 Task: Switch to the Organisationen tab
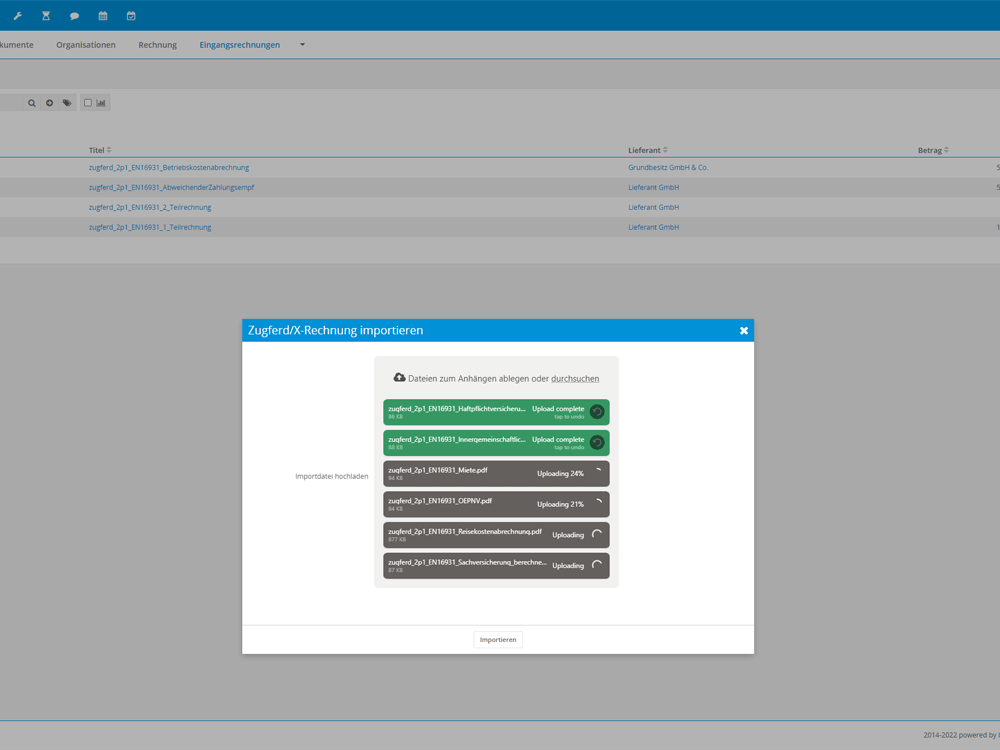click(x=86, y=45)
